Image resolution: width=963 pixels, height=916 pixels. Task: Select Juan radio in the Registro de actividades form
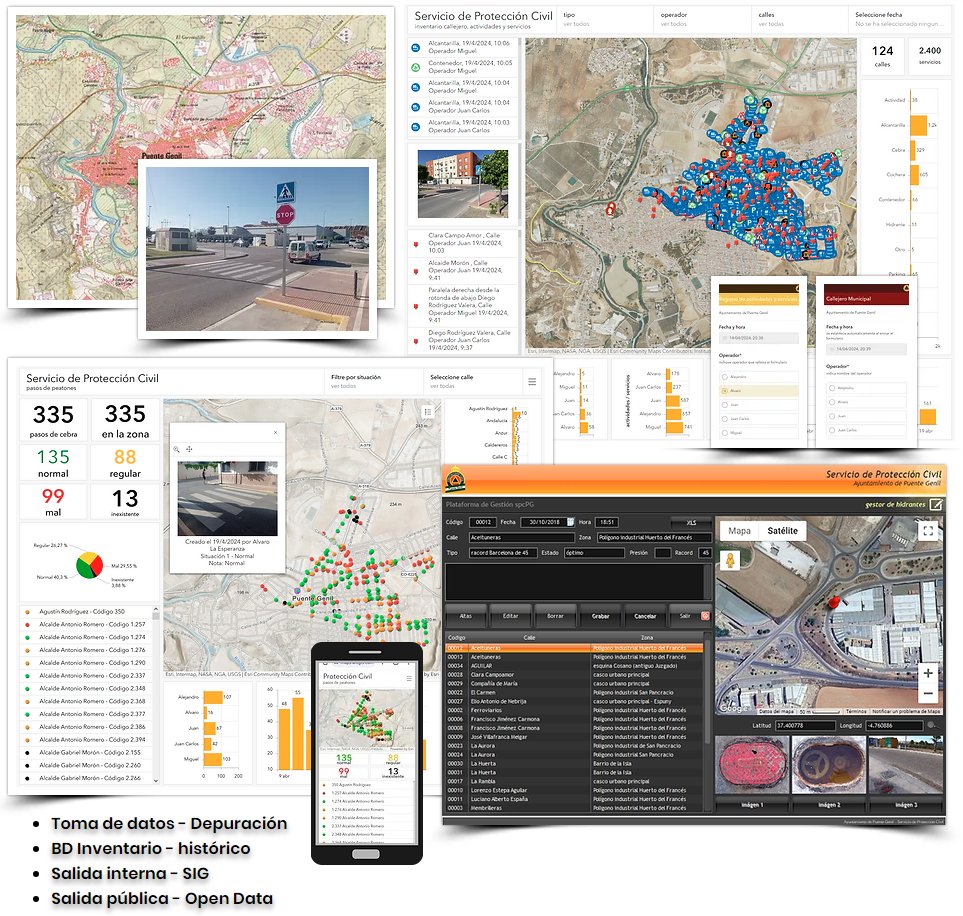click(725, 405)
